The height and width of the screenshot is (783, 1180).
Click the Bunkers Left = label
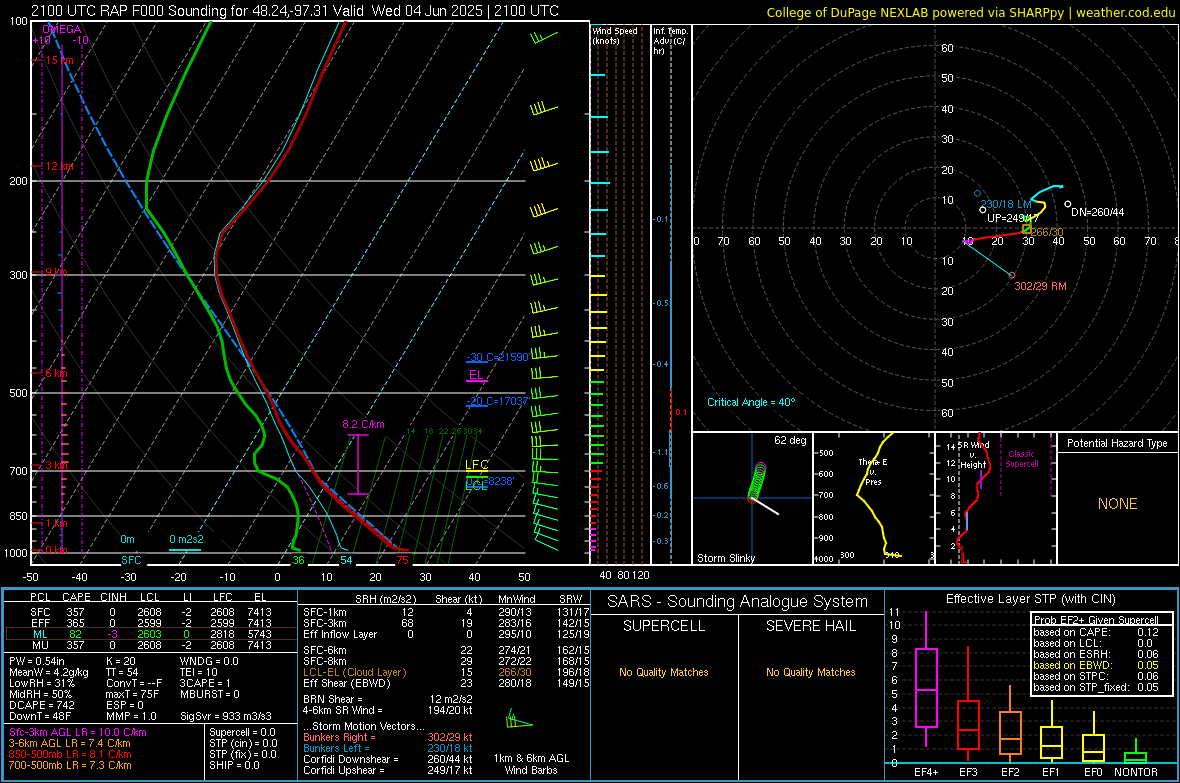tap(336, 748)
